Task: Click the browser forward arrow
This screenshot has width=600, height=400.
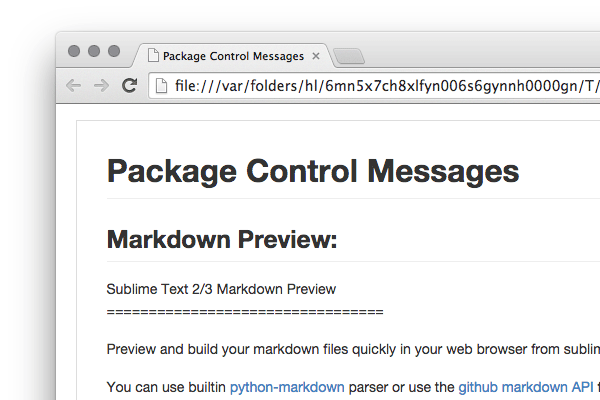Action: 101,86
